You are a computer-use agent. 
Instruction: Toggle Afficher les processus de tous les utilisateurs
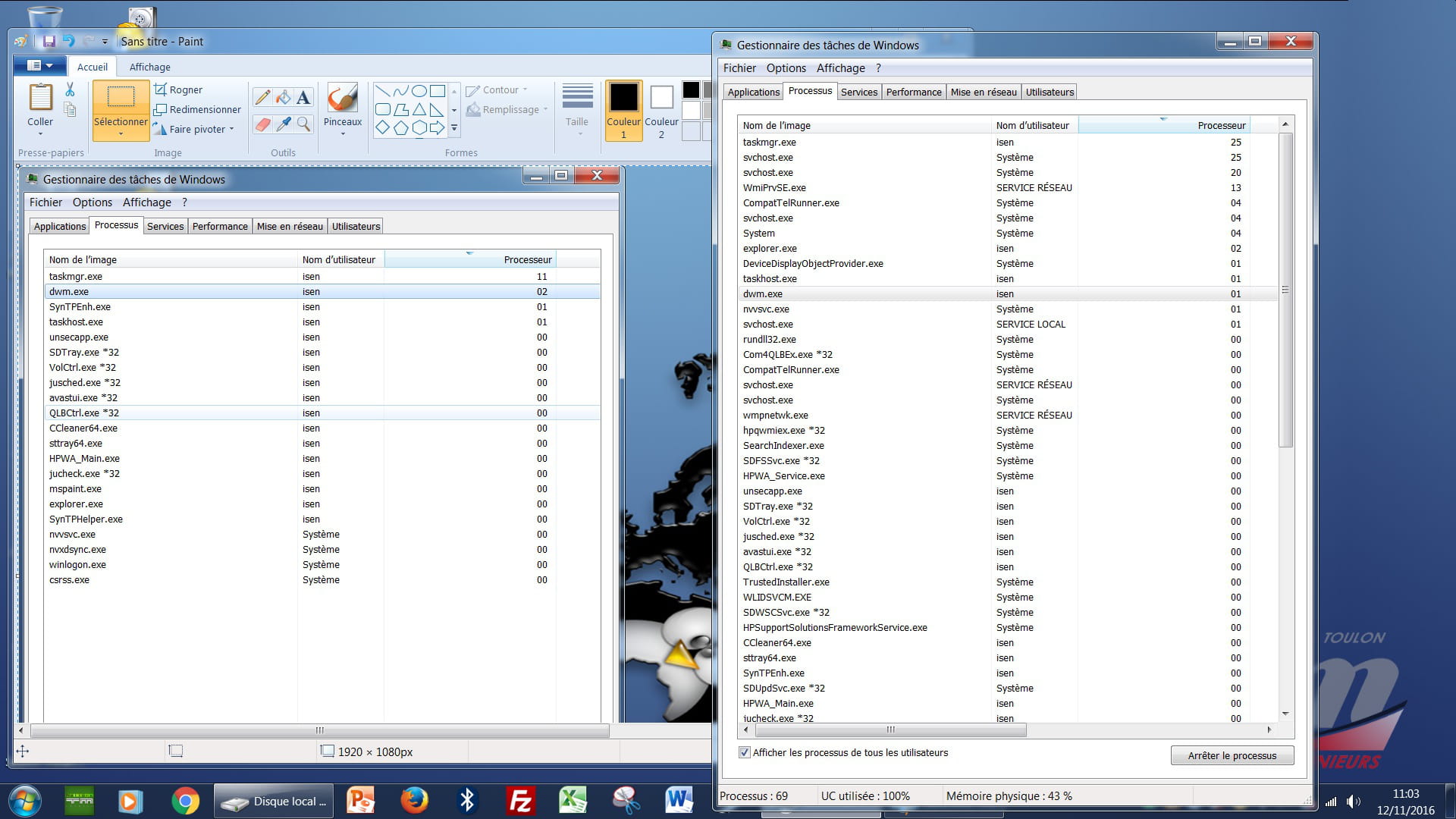tap(745, 752)
